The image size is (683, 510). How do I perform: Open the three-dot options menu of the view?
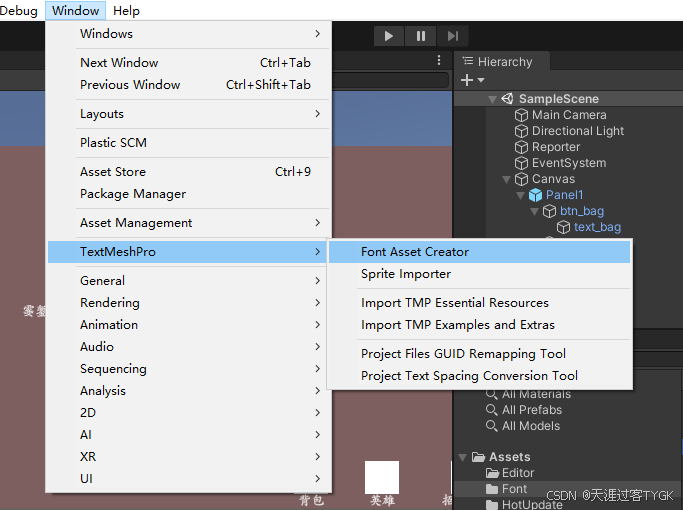(x=439, y=60)
